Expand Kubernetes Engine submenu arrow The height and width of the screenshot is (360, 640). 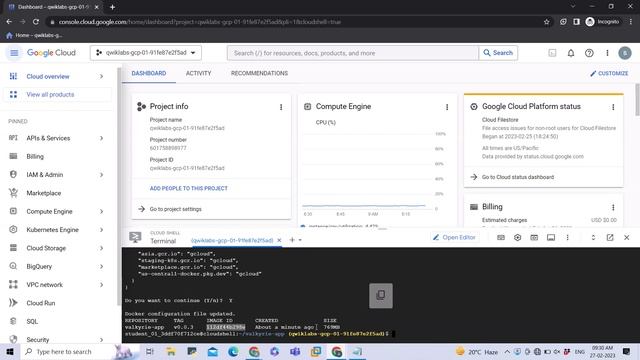[x=101, y=230]
